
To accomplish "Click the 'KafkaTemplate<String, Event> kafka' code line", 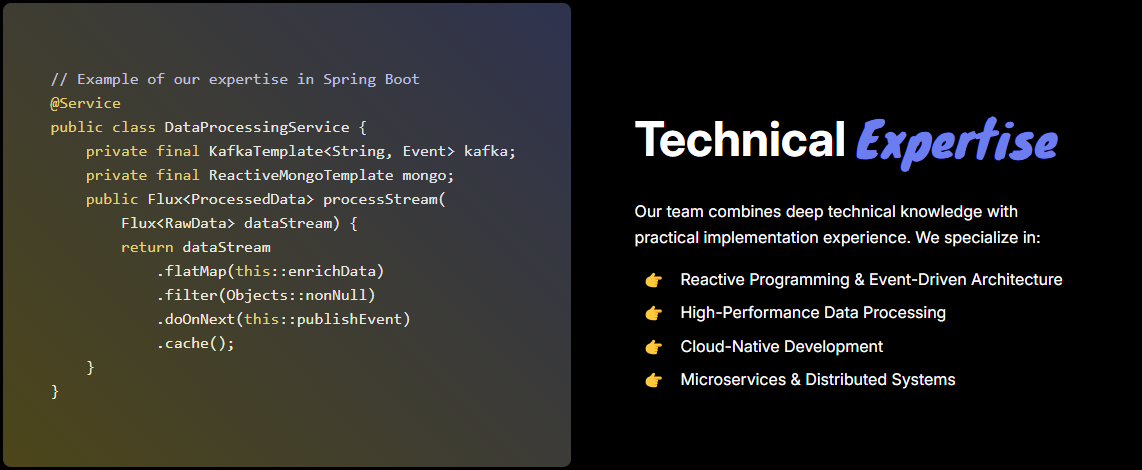I will pyautogui.click(x=301, y=152).
